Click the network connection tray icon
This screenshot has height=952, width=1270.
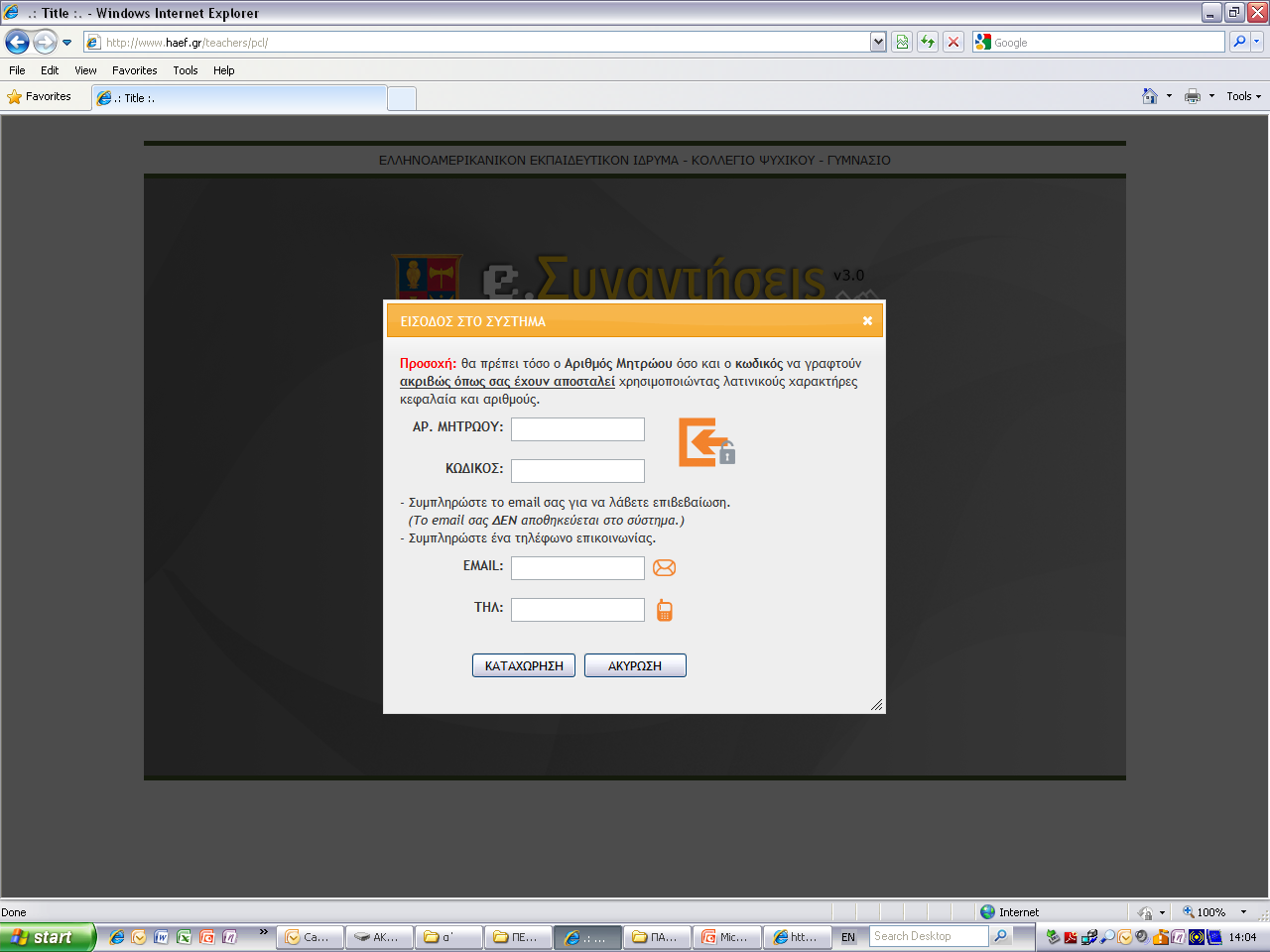tap(1089, 937)
